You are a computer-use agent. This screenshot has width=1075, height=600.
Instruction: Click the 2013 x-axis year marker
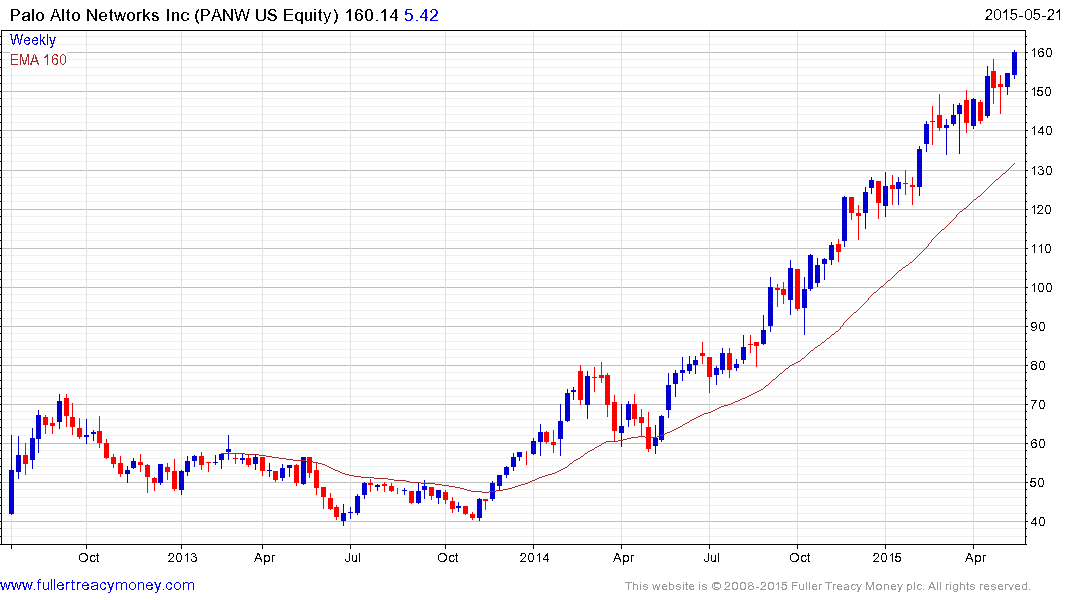[x=182, y=556]
